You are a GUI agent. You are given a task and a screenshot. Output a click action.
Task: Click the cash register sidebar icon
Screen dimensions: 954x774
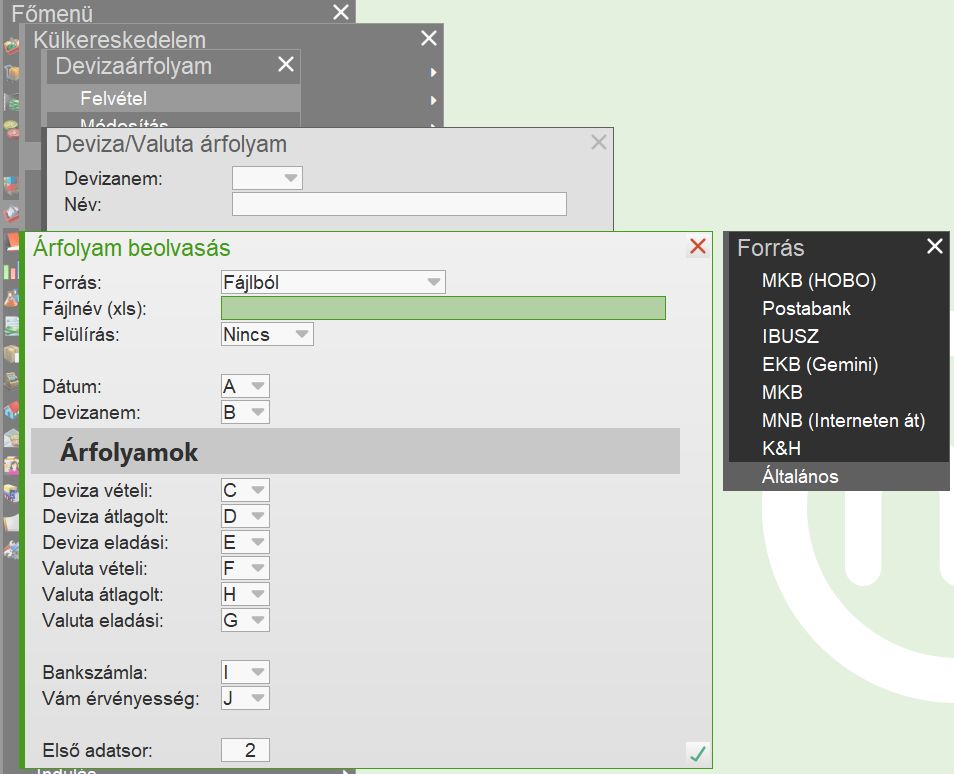(11, 382)
